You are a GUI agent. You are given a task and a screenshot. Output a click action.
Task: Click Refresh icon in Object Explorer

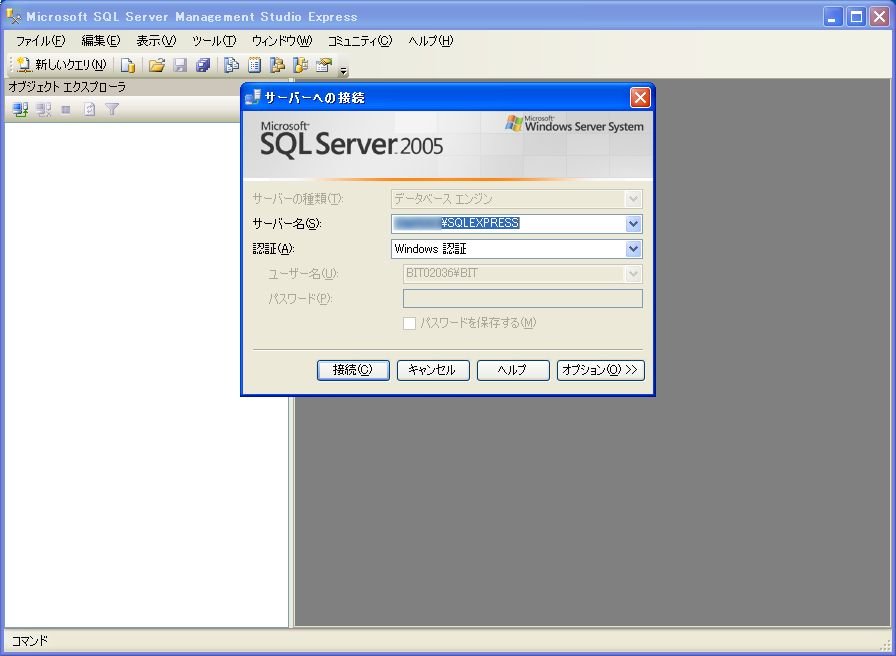point(89,109)
